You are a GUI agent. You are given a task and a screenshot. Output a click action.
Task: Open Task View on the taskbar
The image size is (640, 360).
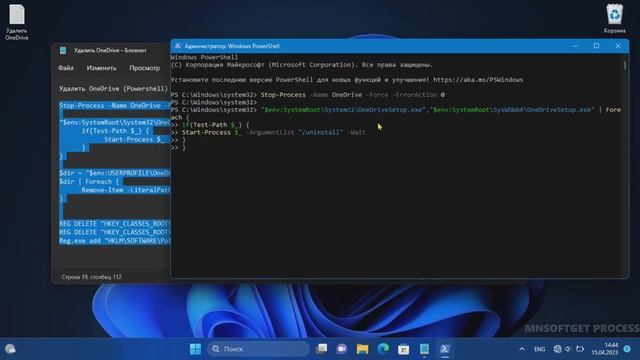[322, 349]
